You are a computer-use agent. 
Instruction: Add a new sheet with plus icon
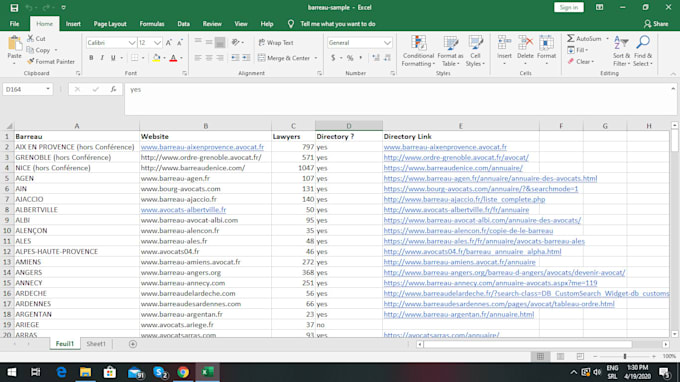coord(133,344)
